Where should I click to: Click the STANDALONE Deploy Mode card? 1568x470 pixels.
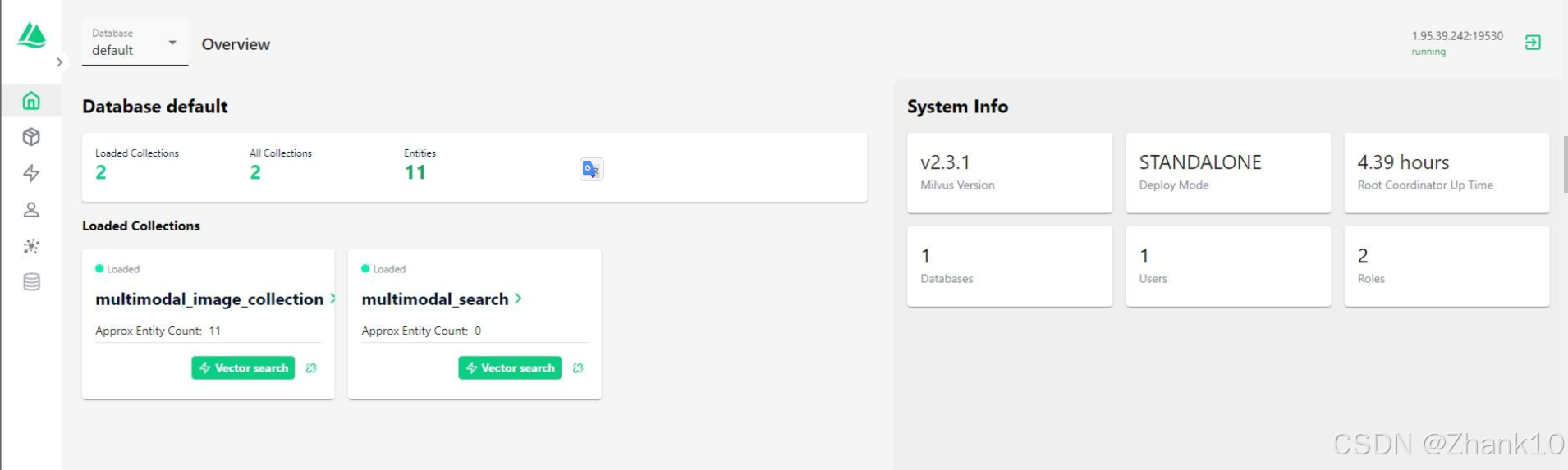pyautogui.click(x=1228, y=173)
